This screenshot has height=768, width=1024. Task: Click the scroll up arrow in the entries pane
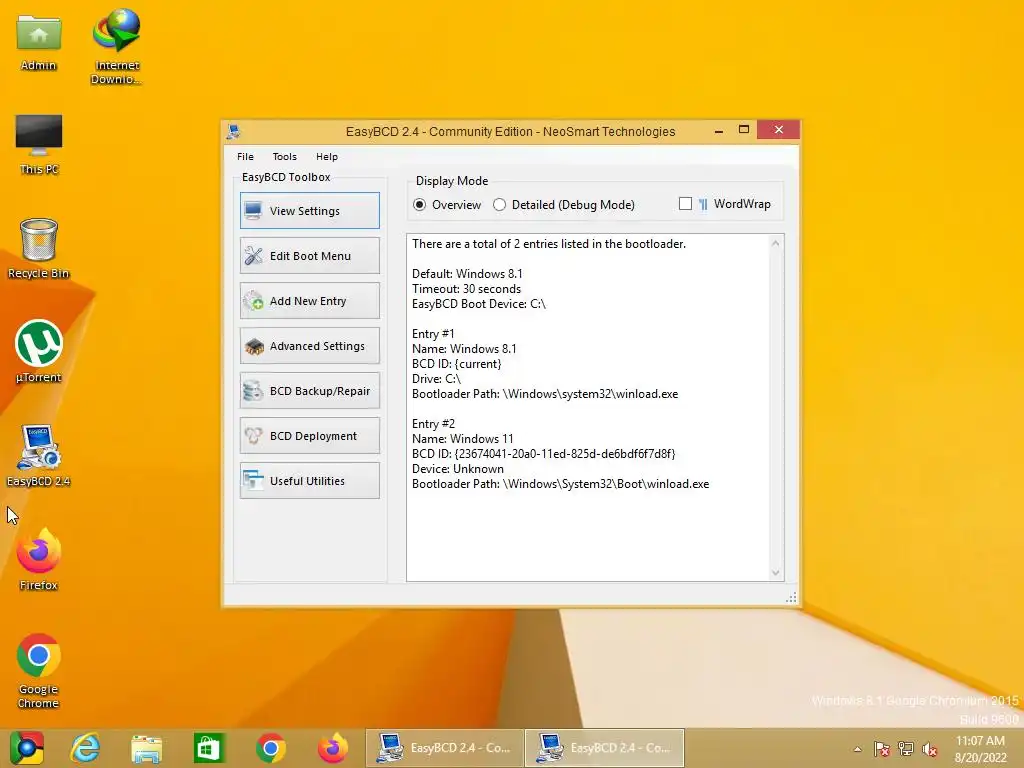(x=775, y=244)
